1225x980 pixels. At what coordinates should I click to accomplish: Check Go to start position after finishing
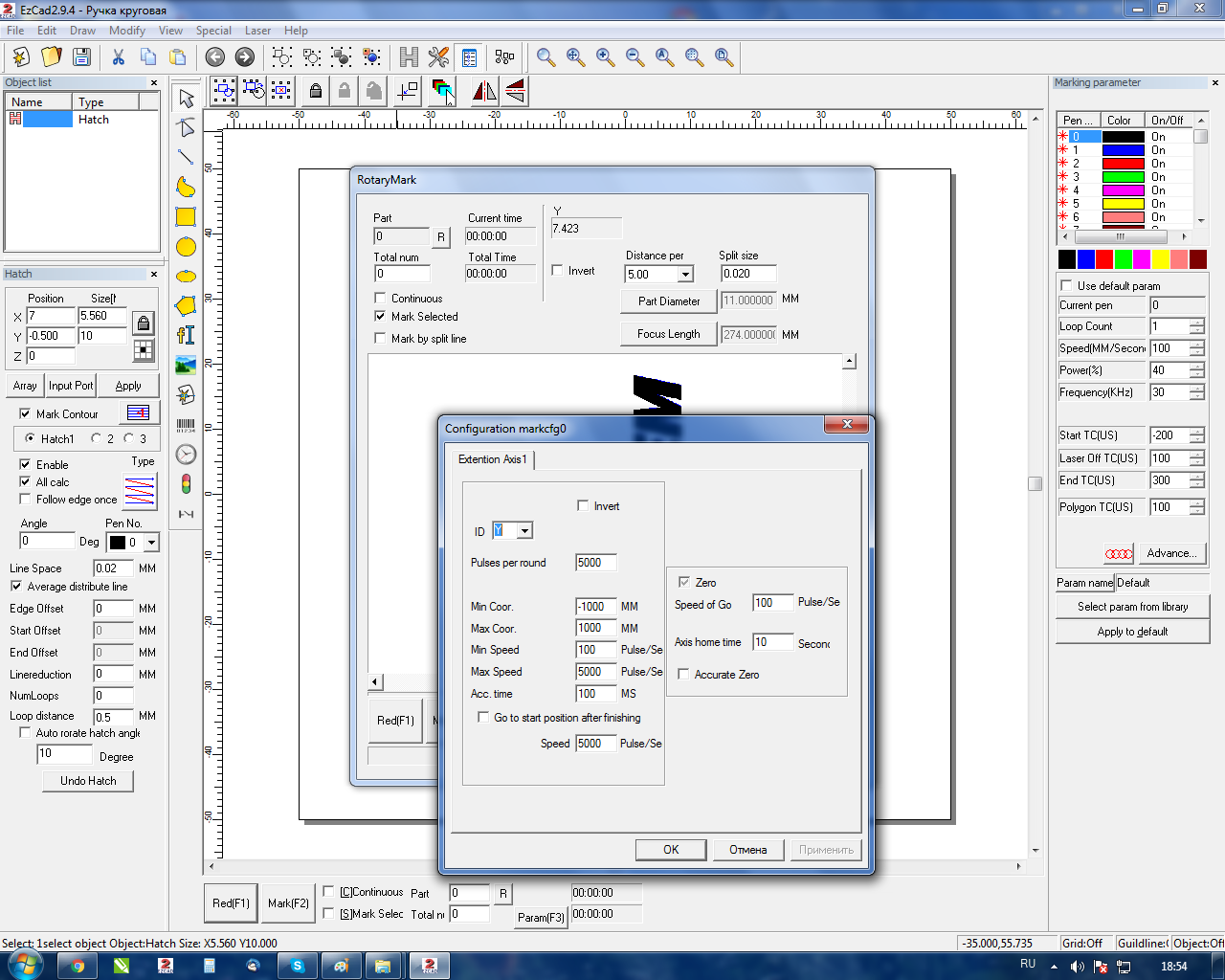click(x=483, y=717)
